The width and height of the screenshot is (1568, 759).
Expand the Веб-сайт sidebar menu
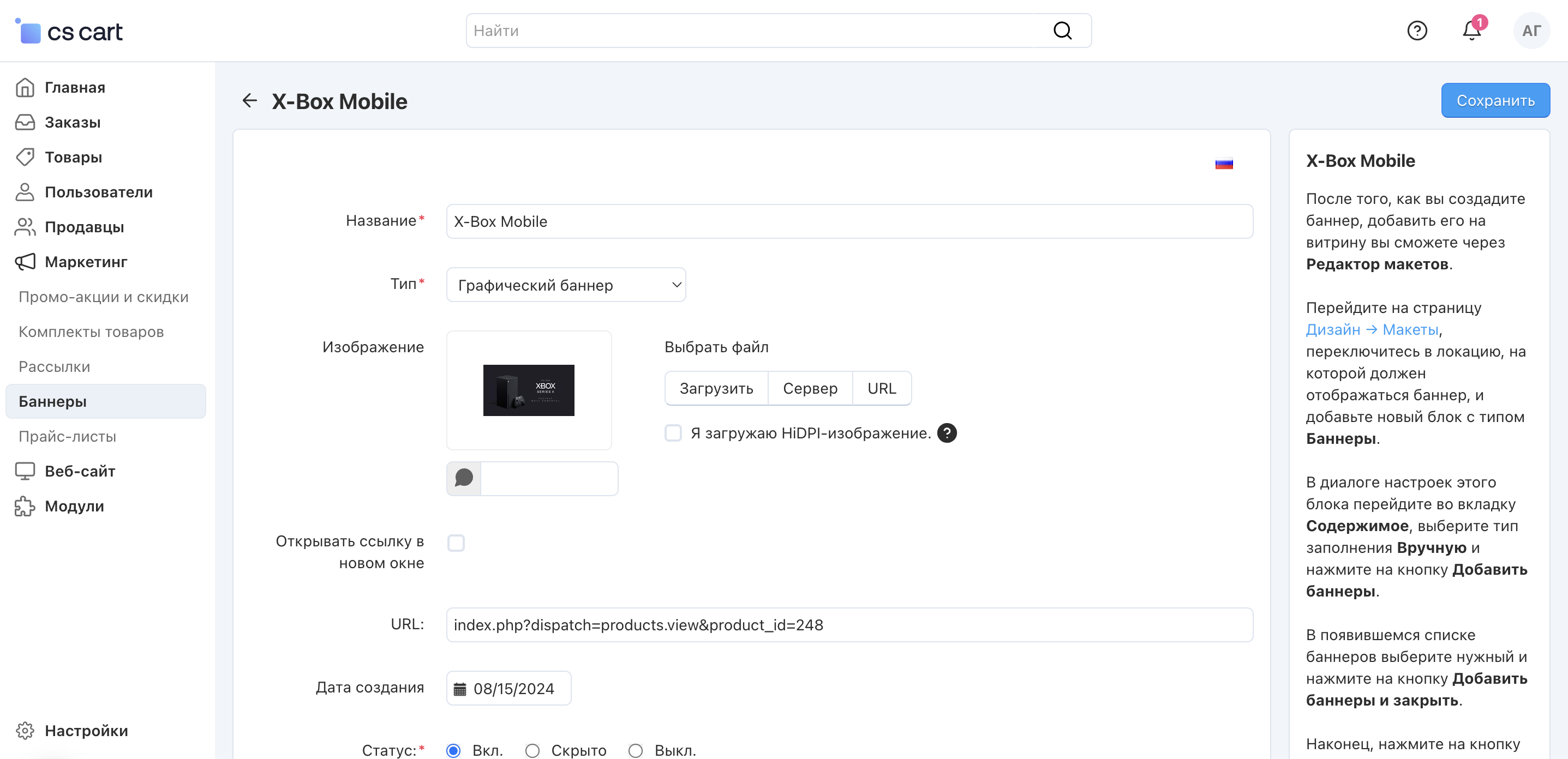pyautogui.click(x=80, y=471)
